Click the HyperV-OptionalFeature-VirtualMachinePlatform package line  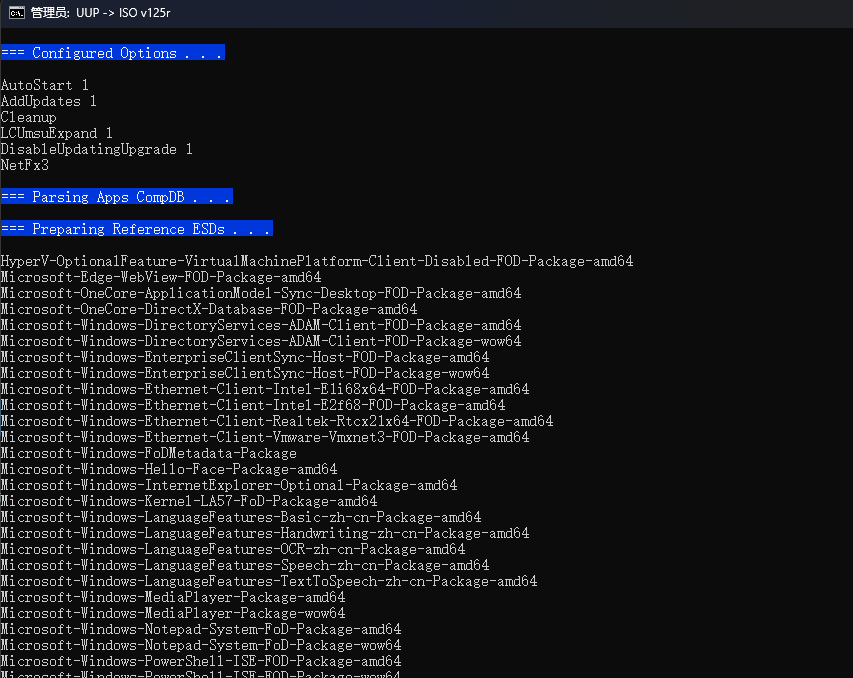tap(317, 261)
